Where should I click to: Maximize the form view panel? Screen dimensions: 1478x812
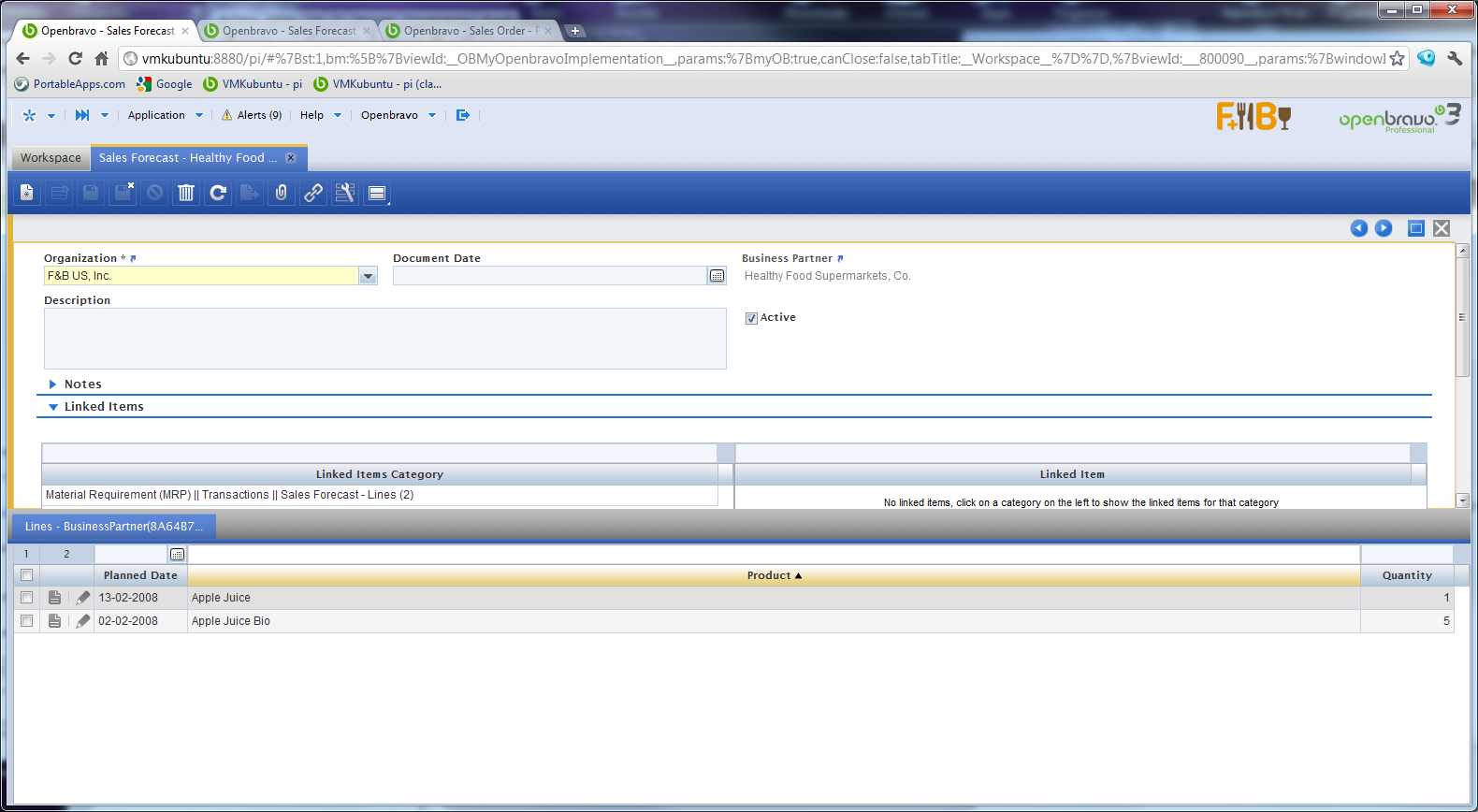point(1416,228)
